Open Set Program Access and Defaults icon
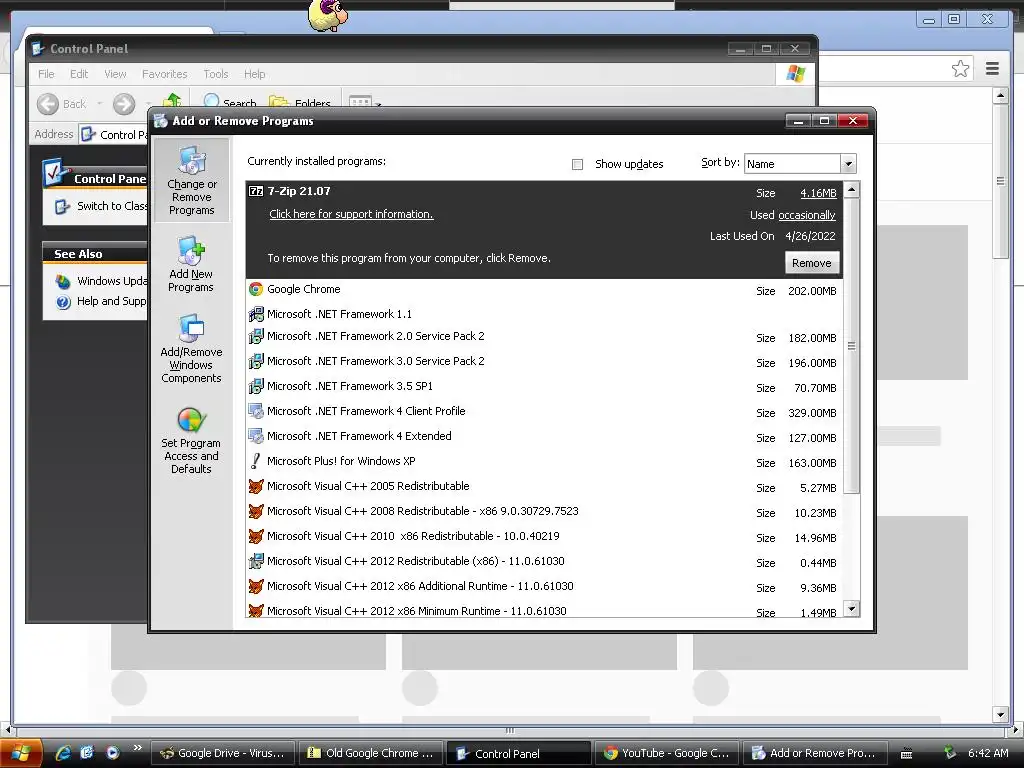Image resolution: width=1024 pixels, height=768 pixels. point(191,440)
